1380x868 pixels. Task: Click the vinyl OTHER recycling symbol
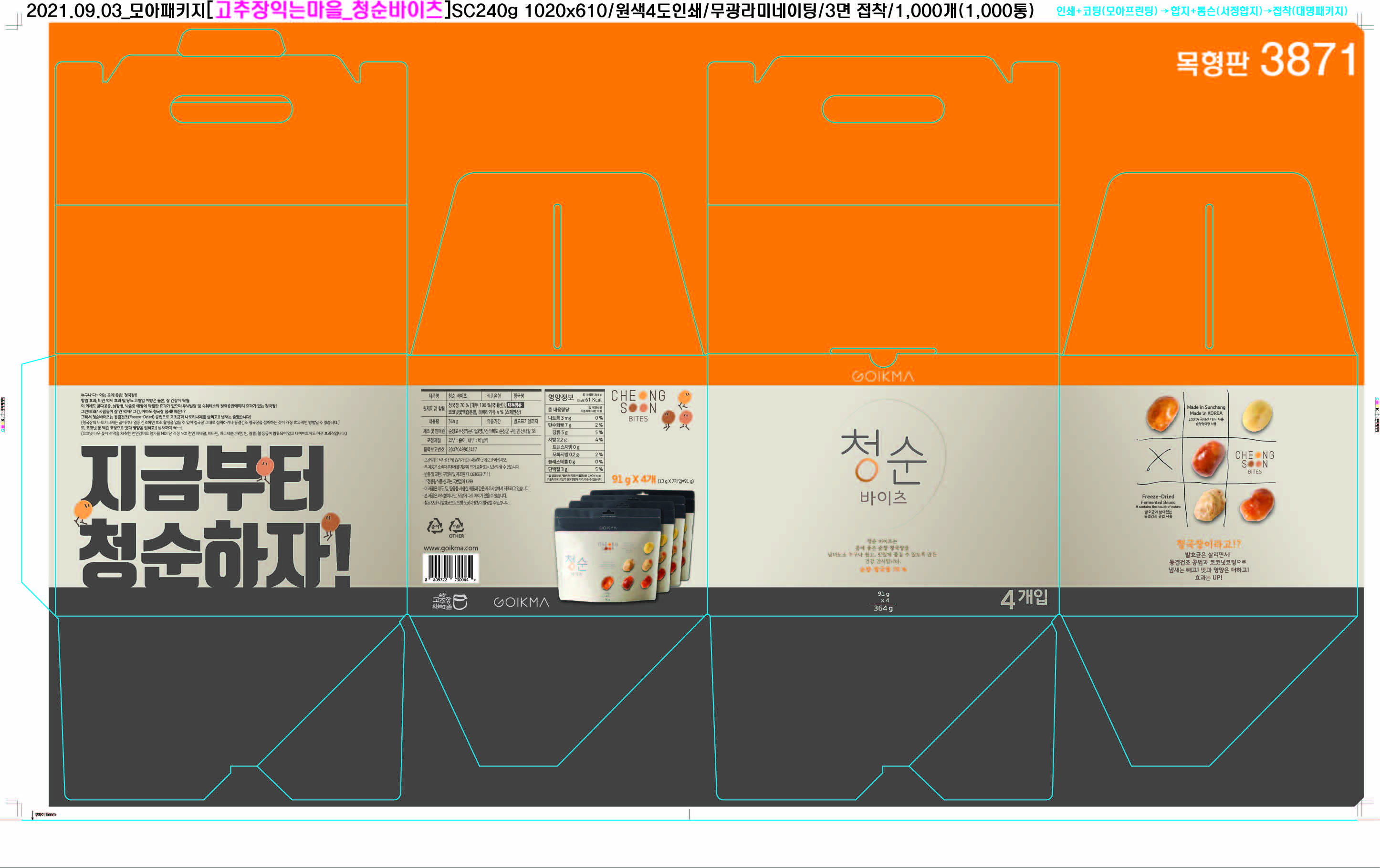click(x=456, y=526)
